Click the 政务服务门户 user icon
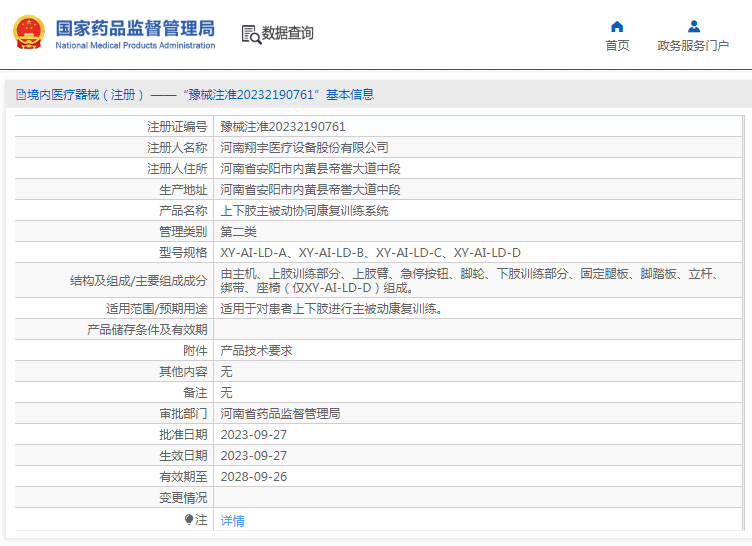752x546 pixels. coord(693,26)
